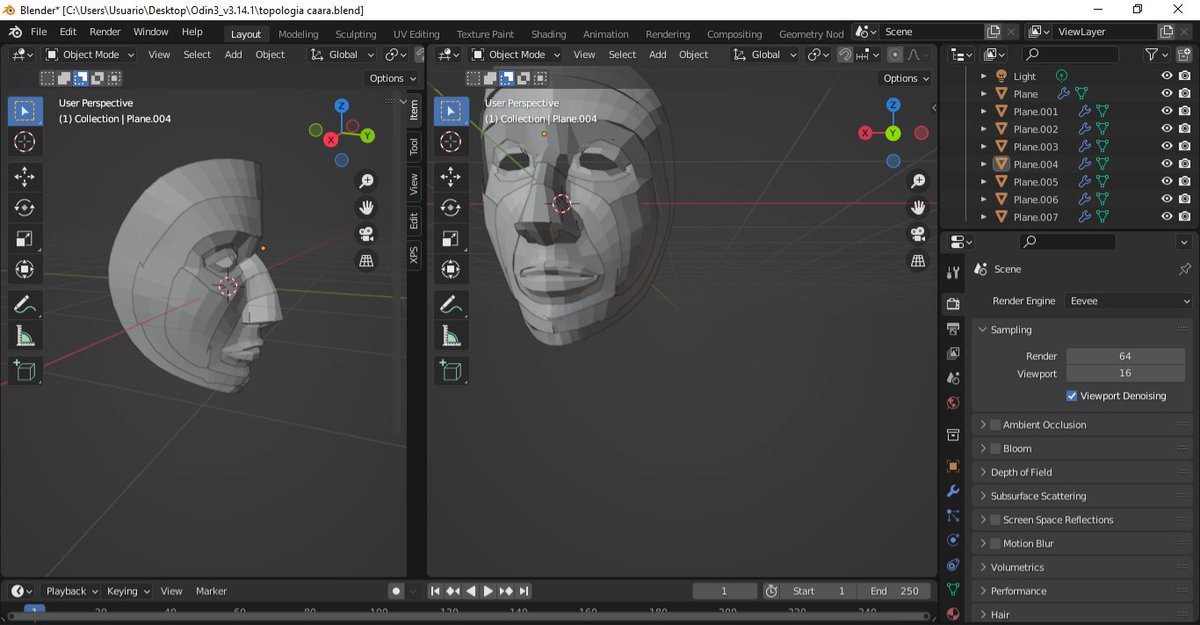Screen dimensions: 1200x625
Task: Click Marker menu in timeline
Action: point(211,591)
